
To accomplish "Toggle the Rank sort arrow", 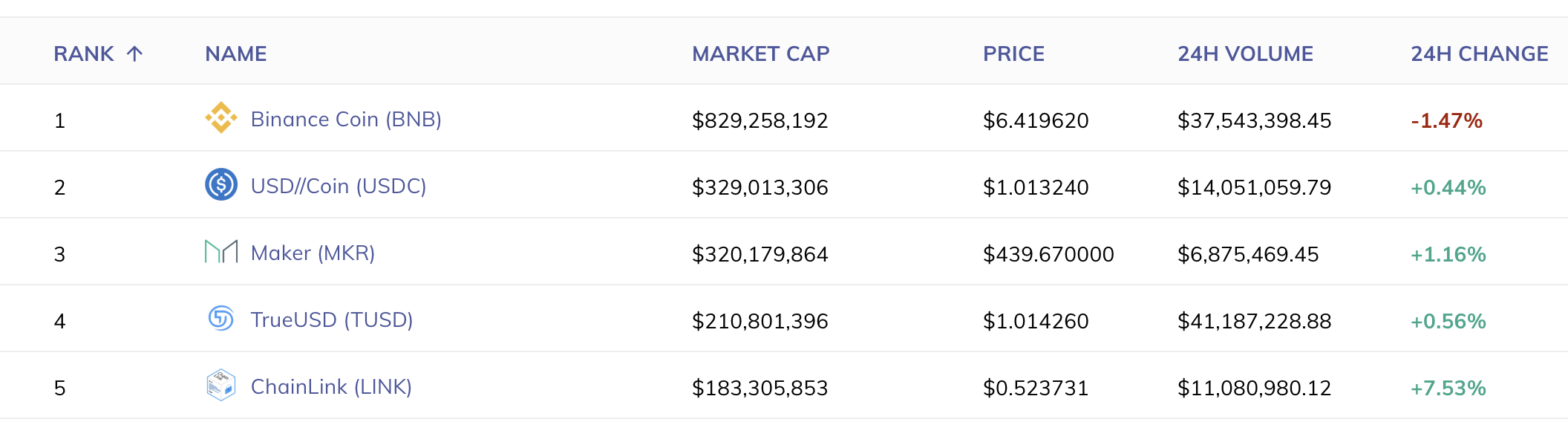I will tap(134, 53).
